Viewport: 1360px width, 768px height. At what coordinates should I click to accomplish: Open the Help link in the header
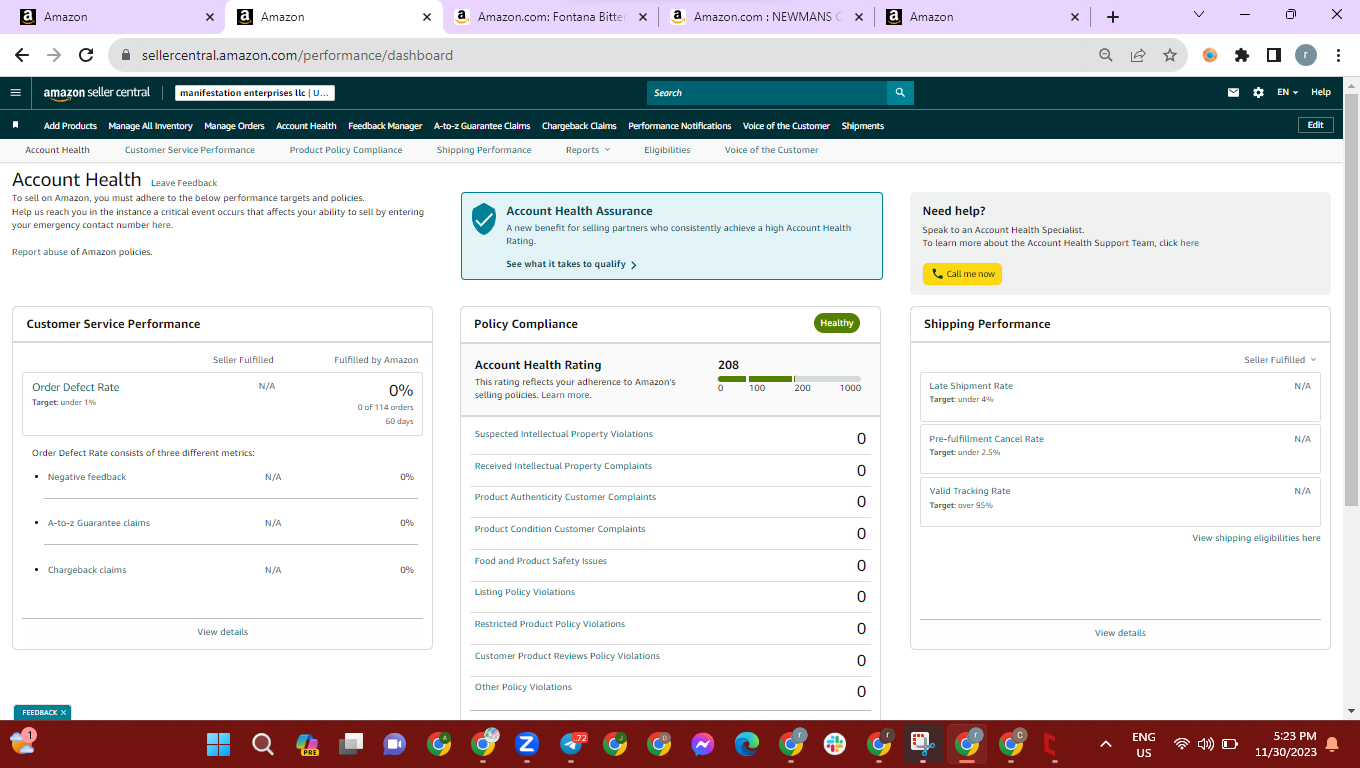tap(1321, 93)
